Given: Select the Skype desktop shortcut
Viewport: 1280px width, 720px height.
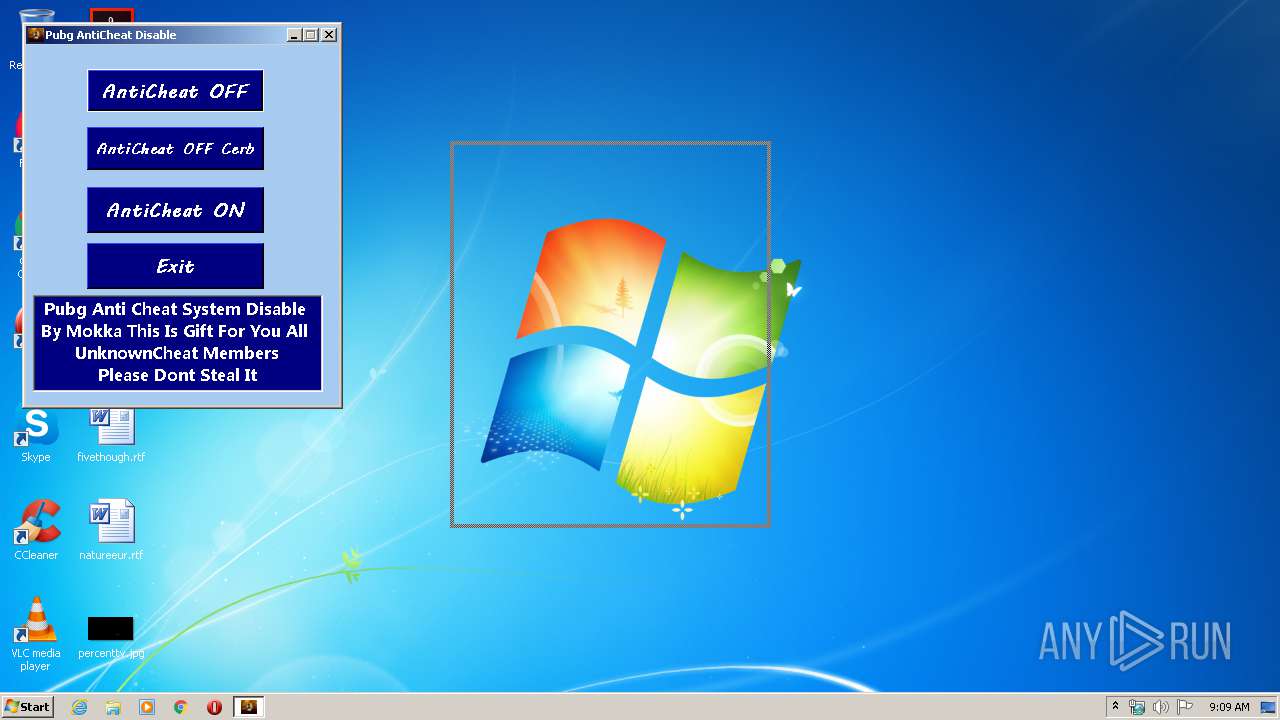Looking at the screenshot, I should pos(36,435).
